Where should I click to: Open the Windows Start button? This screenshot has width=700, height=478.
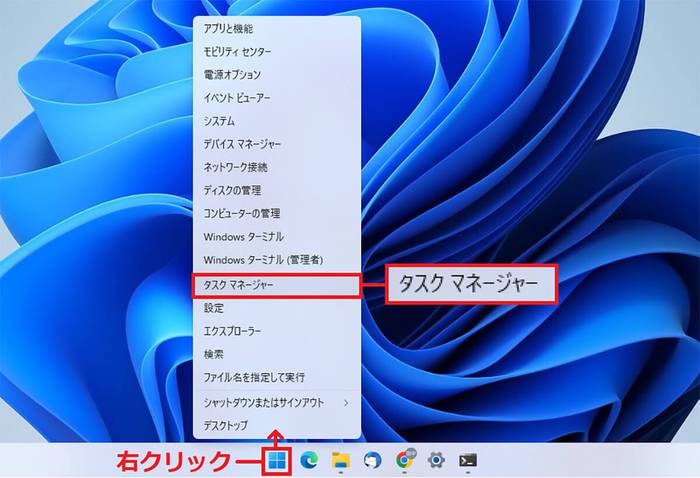[277, 460]
